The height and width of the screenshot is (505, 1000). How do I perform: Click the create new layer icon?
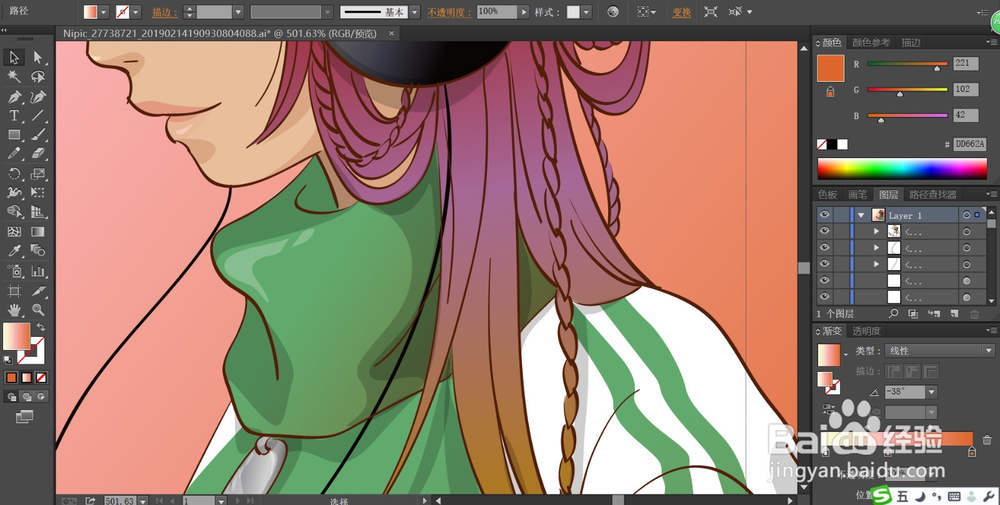click(955, 314)
